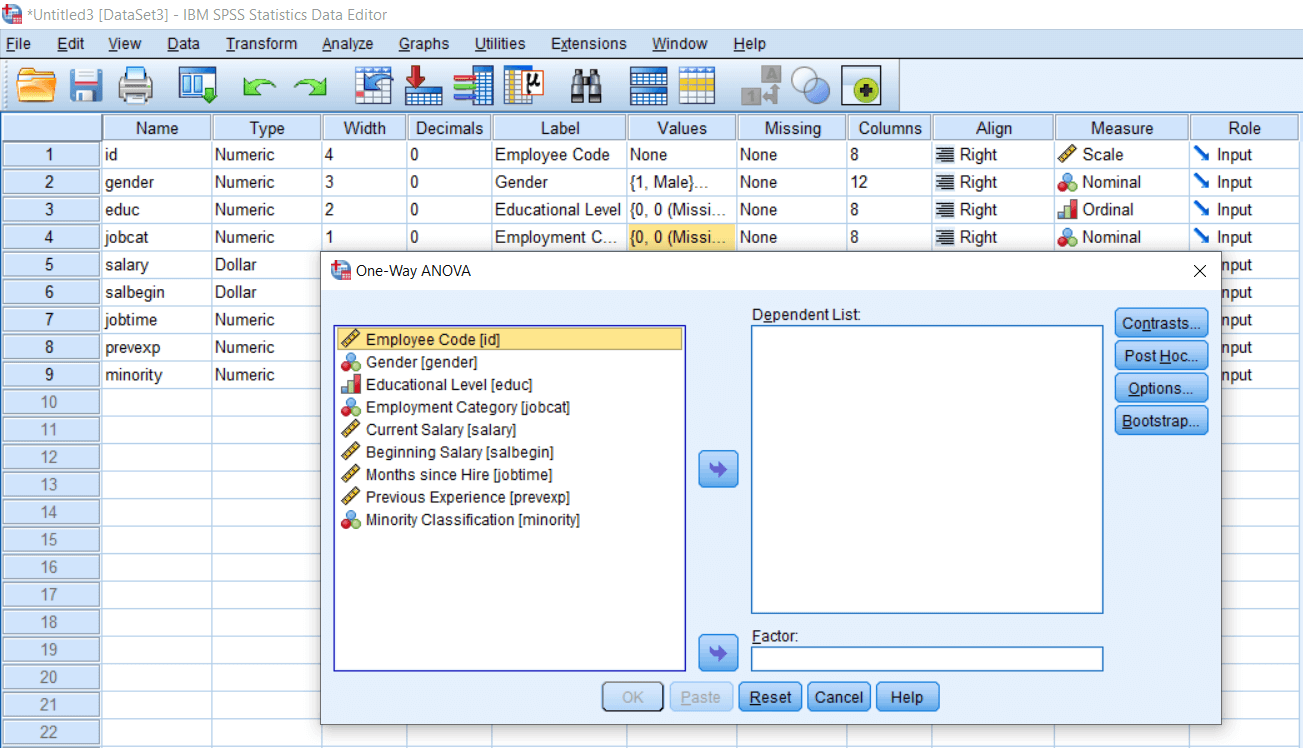1303x748 pixels.
Task: Show all variables green plus icon
Action: coord(861,88)
